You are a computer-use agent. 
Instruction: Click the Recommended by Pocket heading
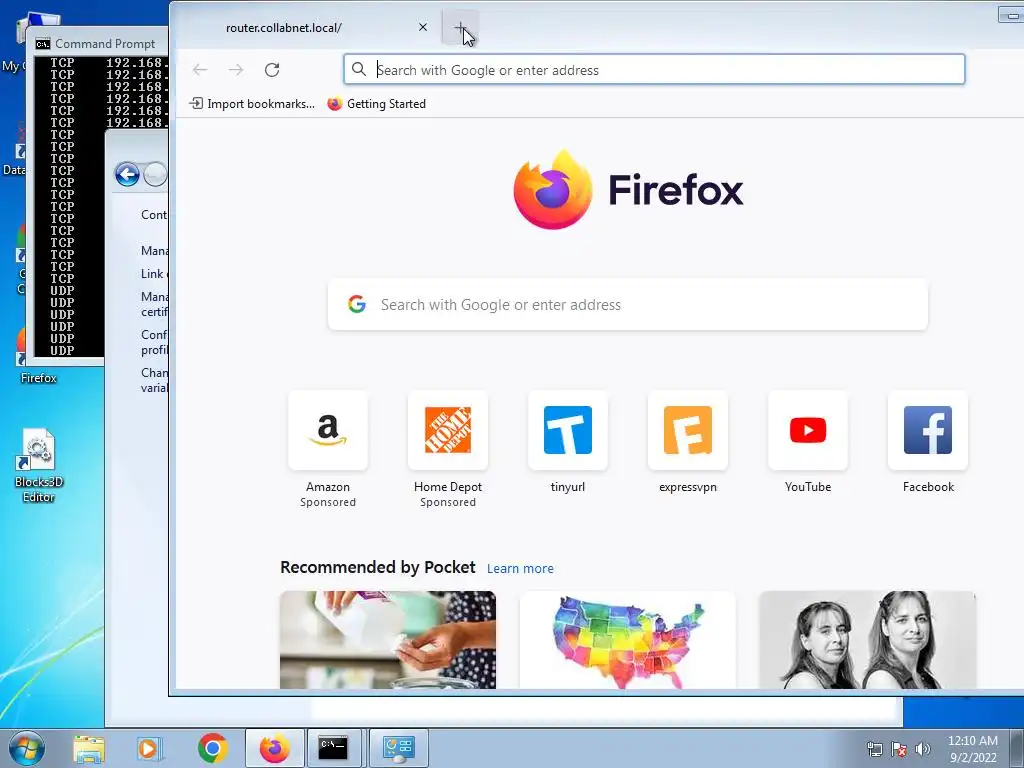(x=377, y=567)
